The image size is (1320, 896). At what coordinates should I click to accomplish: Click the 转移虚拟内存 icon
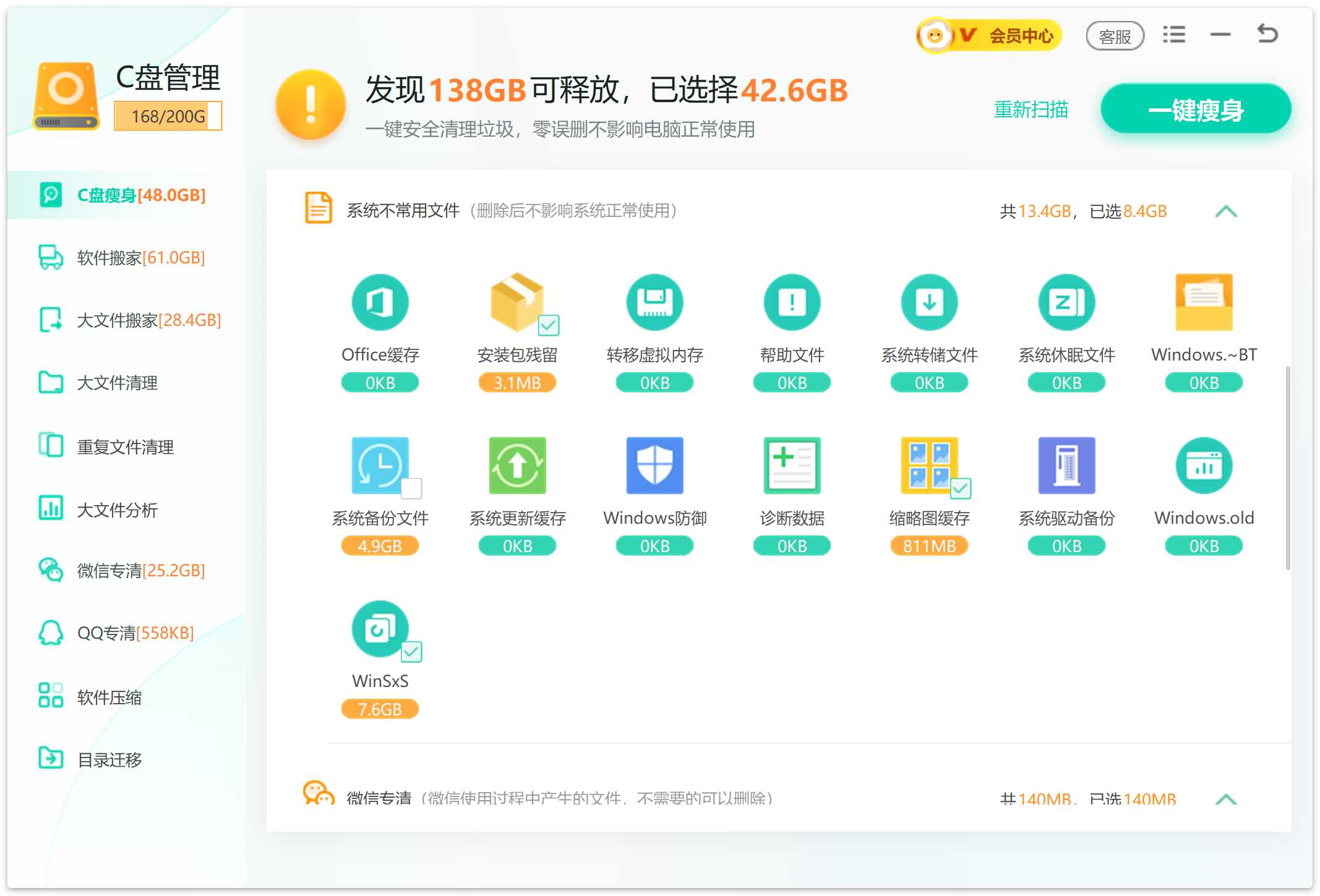[x=654, y=302]
